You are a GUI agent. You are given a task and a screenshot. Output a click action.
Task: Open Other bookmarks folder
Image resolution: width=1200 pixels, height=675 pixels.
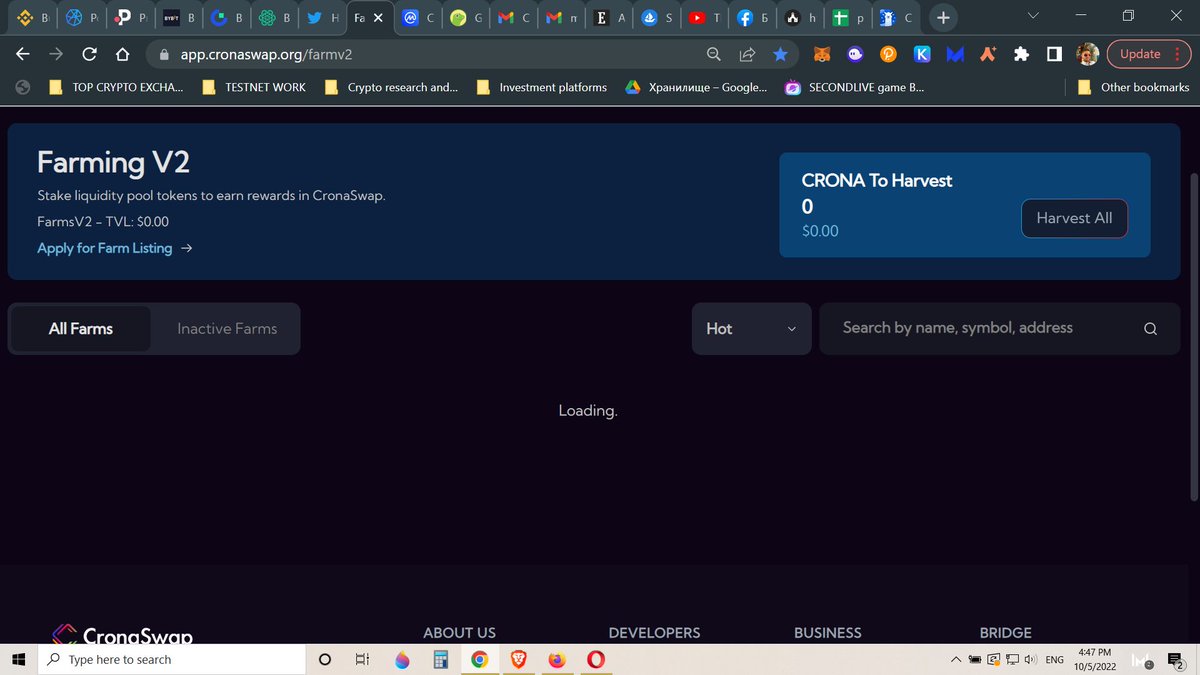pos(1133,87)
